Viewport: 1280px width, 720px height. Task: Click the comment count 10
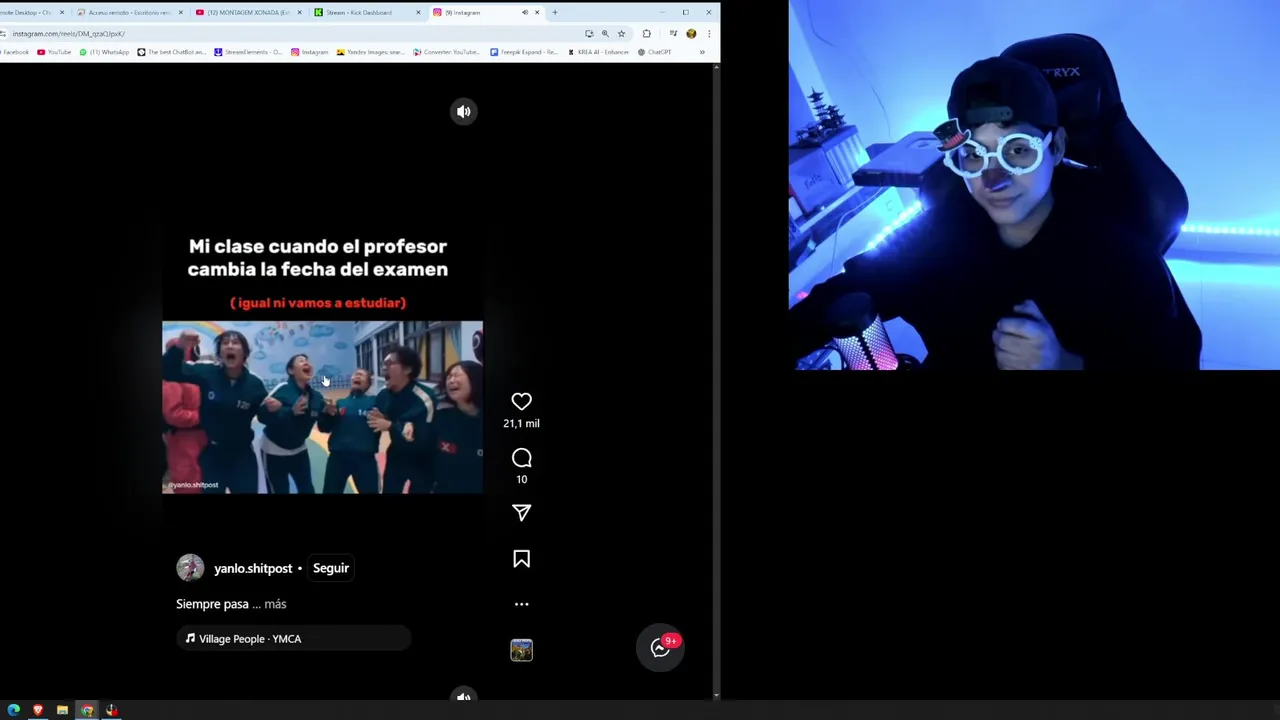521,479
